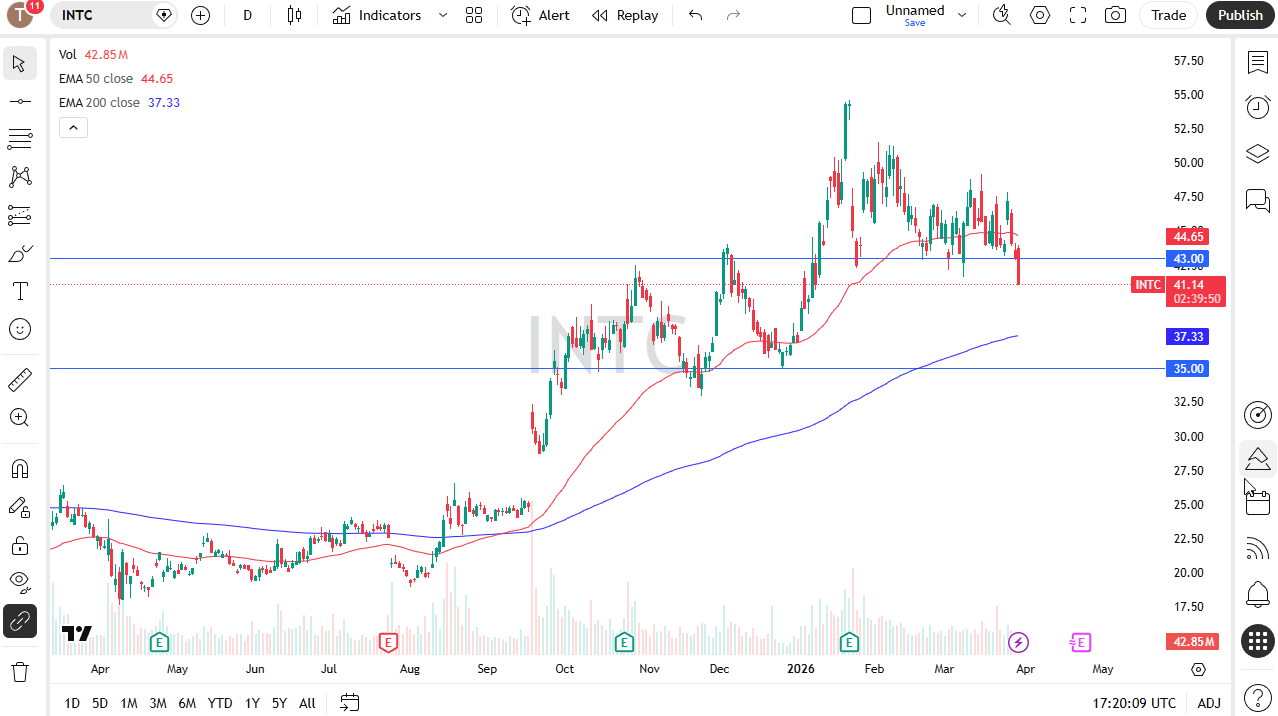Open forecasting and measurement tools

(19, 215)
